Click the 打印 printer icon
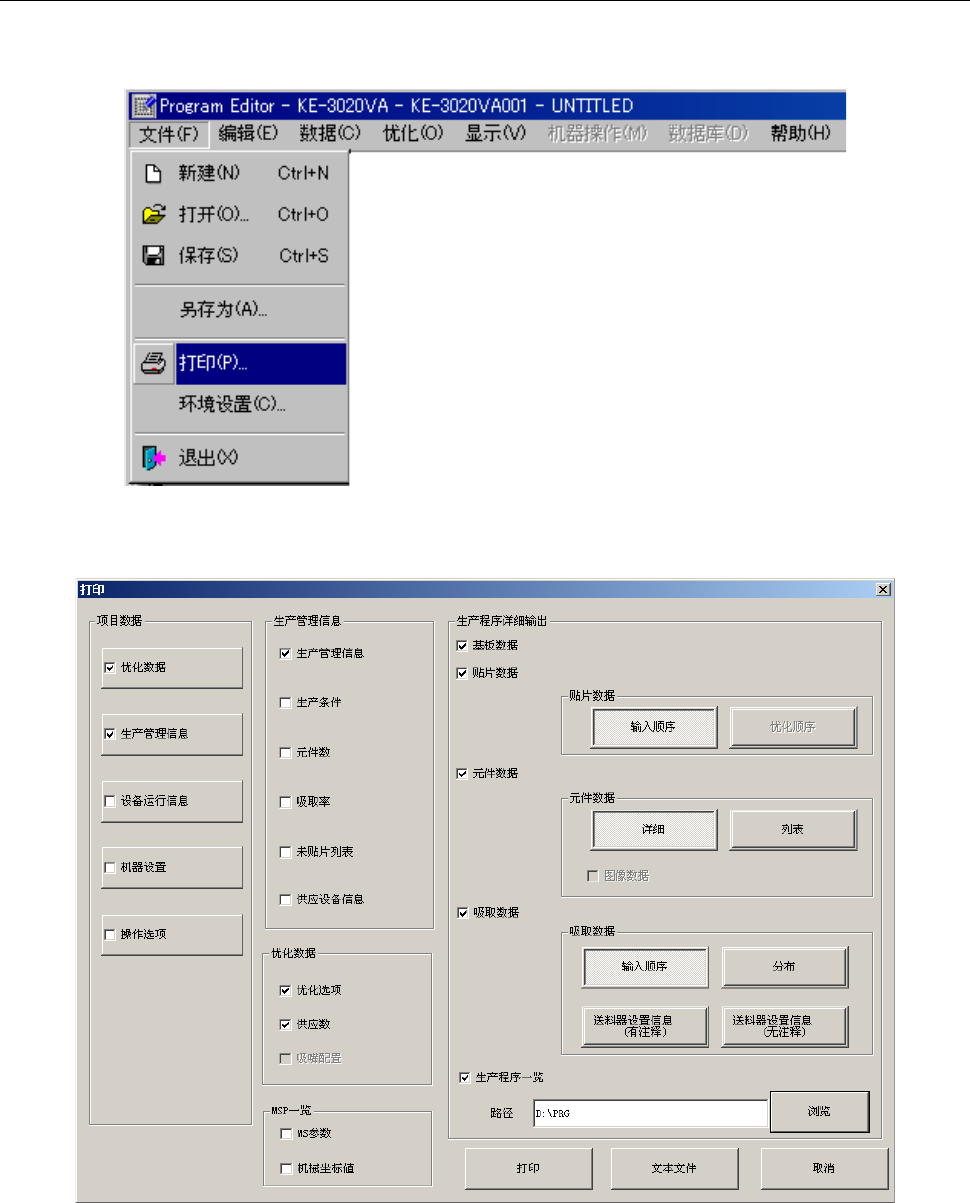Viewport: 970px width, 1203px height. pos(152,364)
